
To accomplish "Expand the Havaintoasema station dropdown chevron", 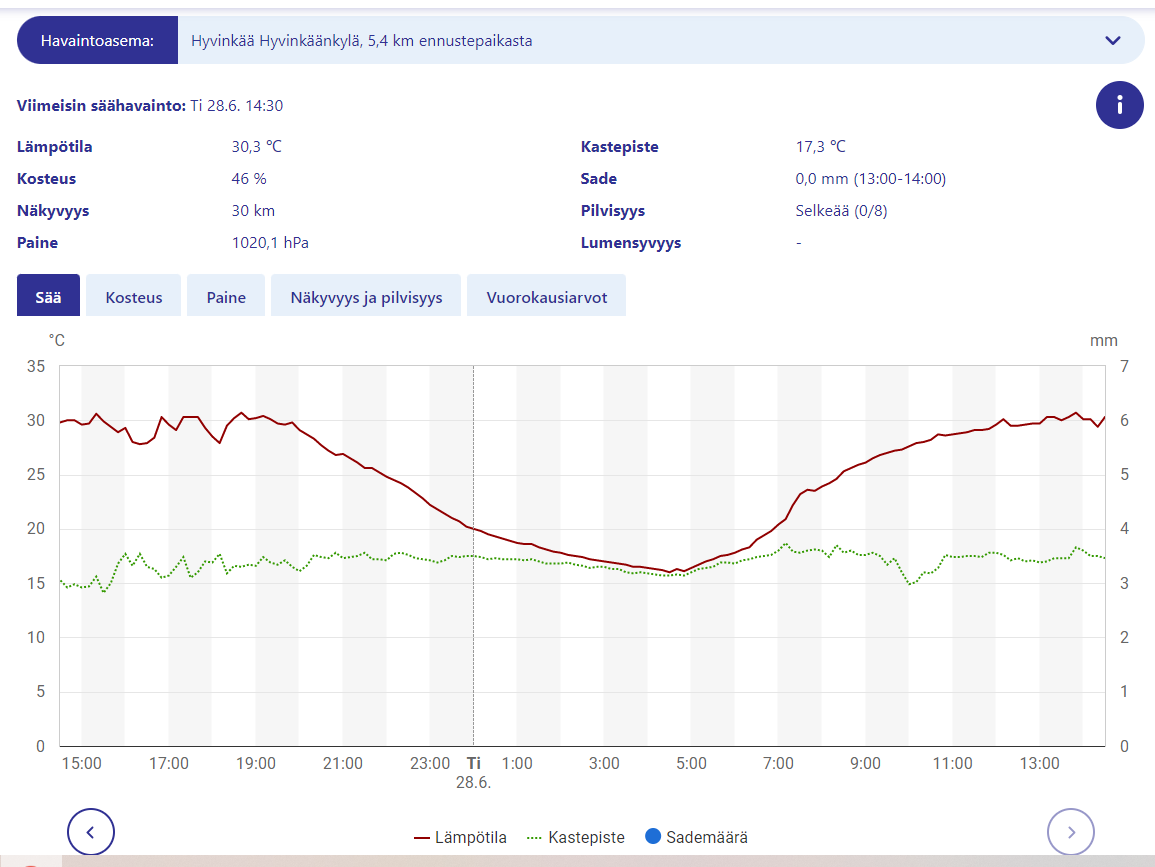I will pyautogui.click(x=1112, y=41).
